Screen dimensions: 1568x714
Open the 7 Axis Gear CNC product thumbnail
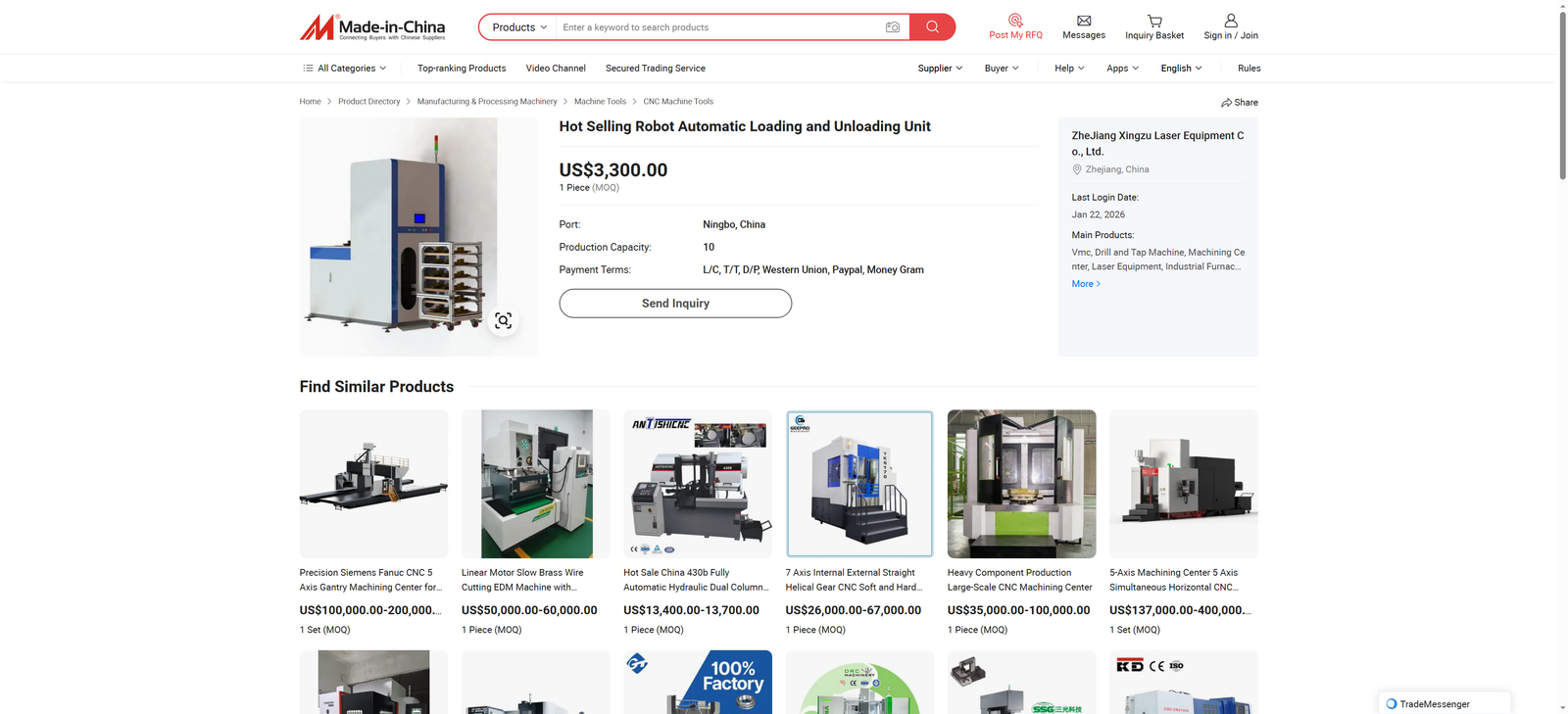[859, 484]
